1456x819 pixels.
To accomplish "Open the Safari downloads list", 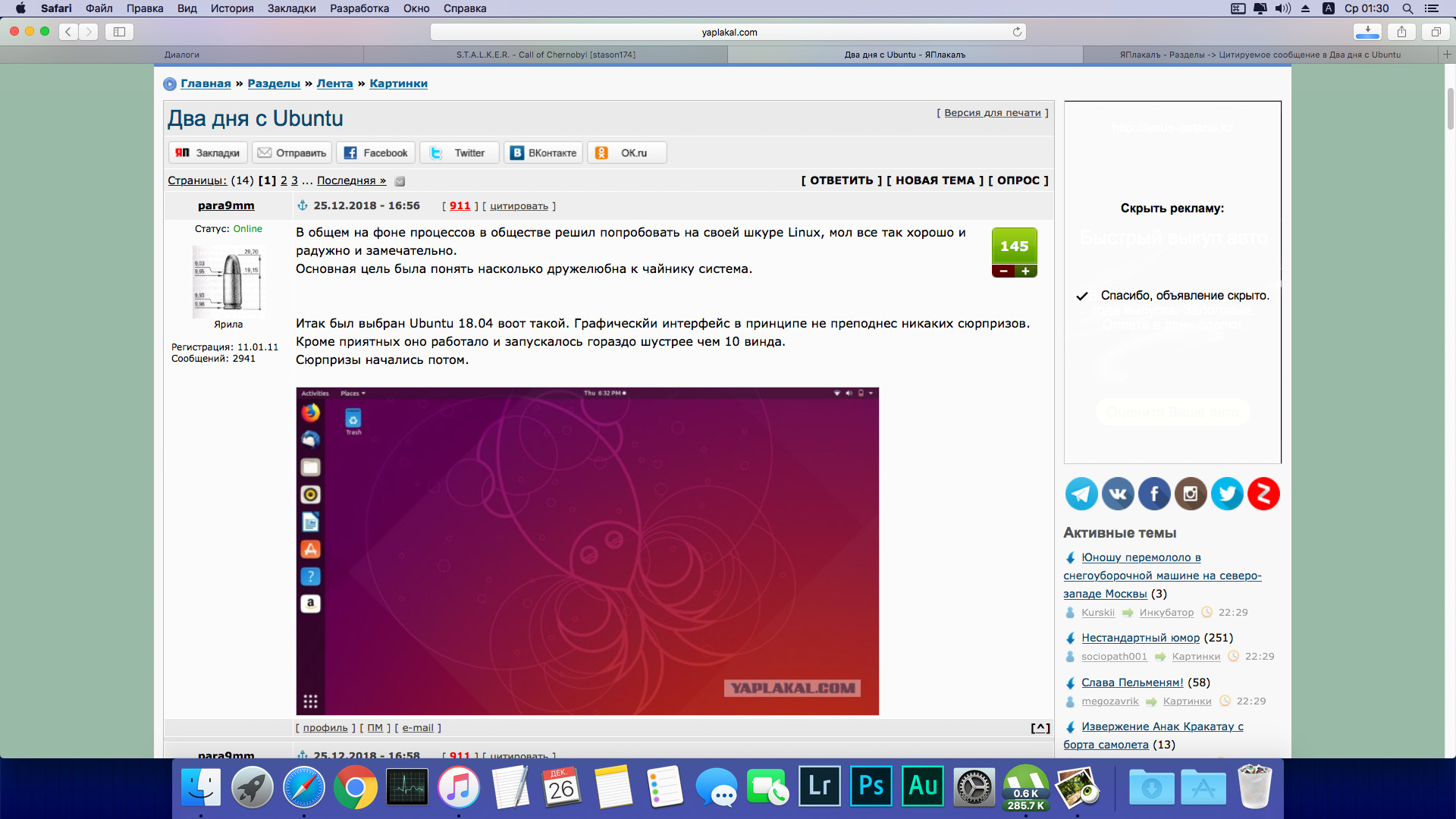I will [1367, 32].
